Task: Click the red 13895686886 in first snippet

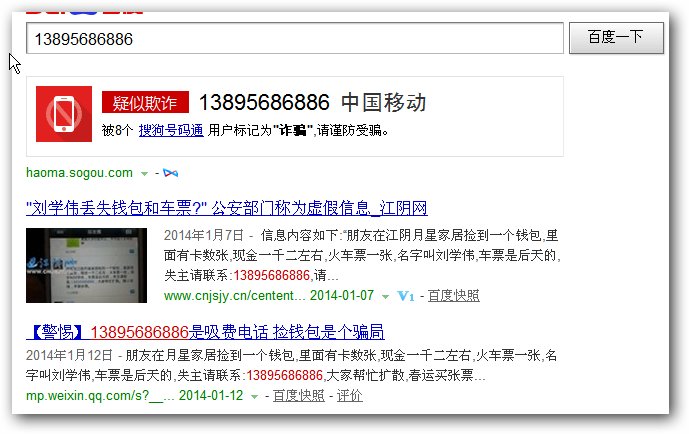Action: point(272,275)
